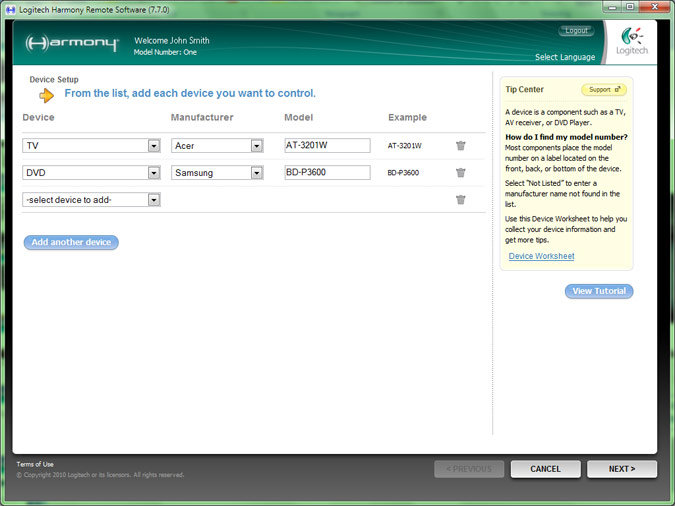Viewport: 675px width, 506px height.
Task: Click trash icon on empty device row
Action: point(460,199)
